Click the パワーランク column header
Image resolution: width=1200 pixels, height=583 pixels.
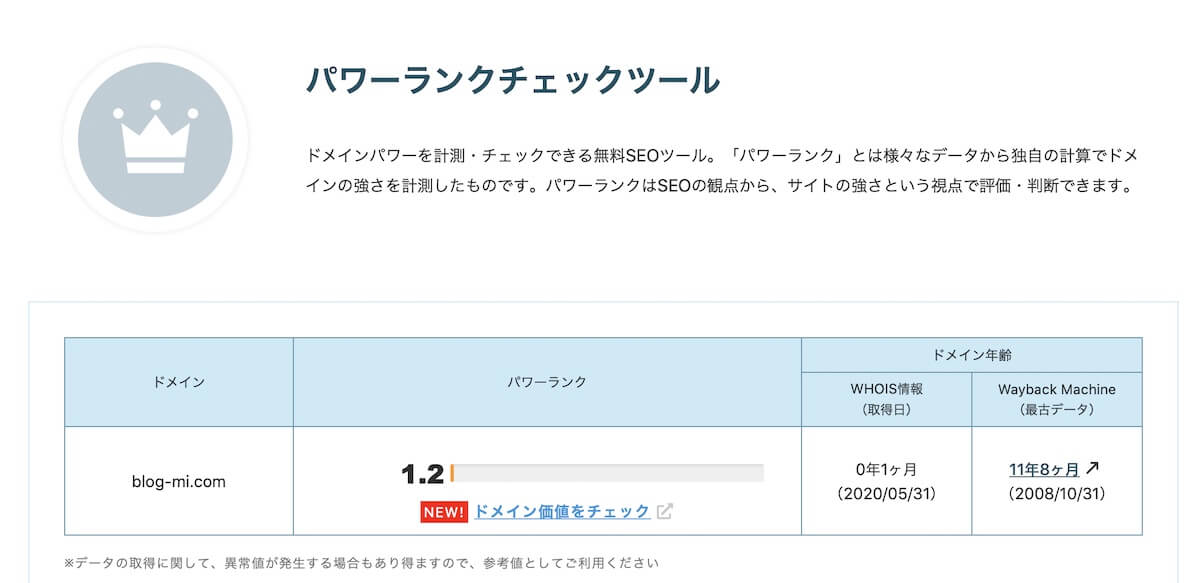coord(547,382)
